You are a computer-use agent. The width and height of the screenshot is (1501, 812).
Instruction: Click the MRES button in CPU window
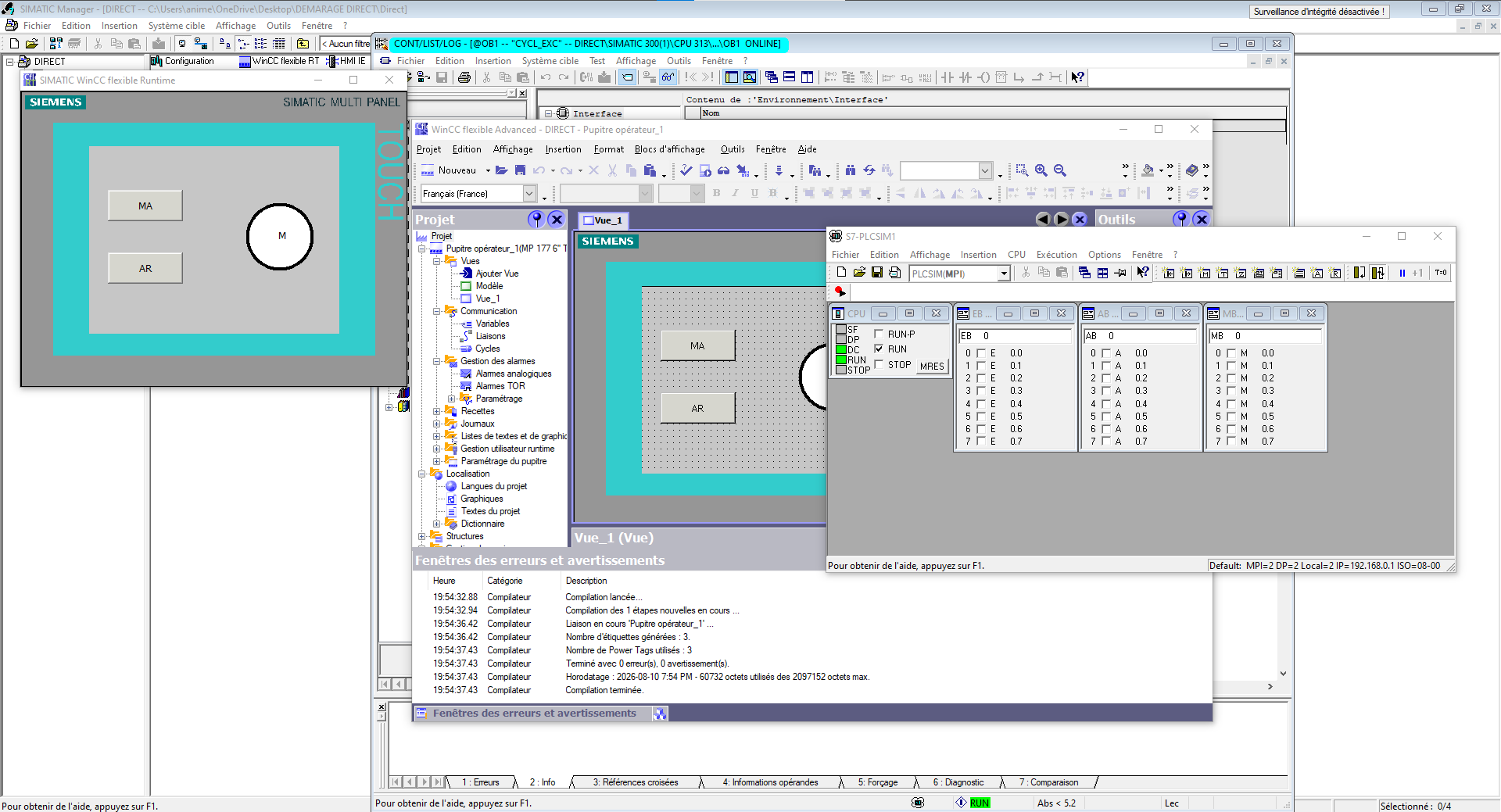point(932,366)
